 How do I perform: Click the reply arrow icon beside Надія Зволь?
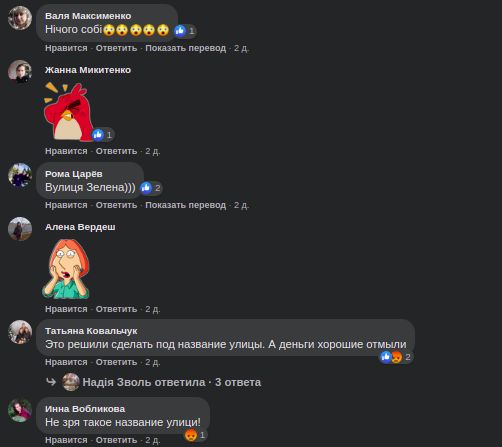pyautogui.click(x=51, y=382)
